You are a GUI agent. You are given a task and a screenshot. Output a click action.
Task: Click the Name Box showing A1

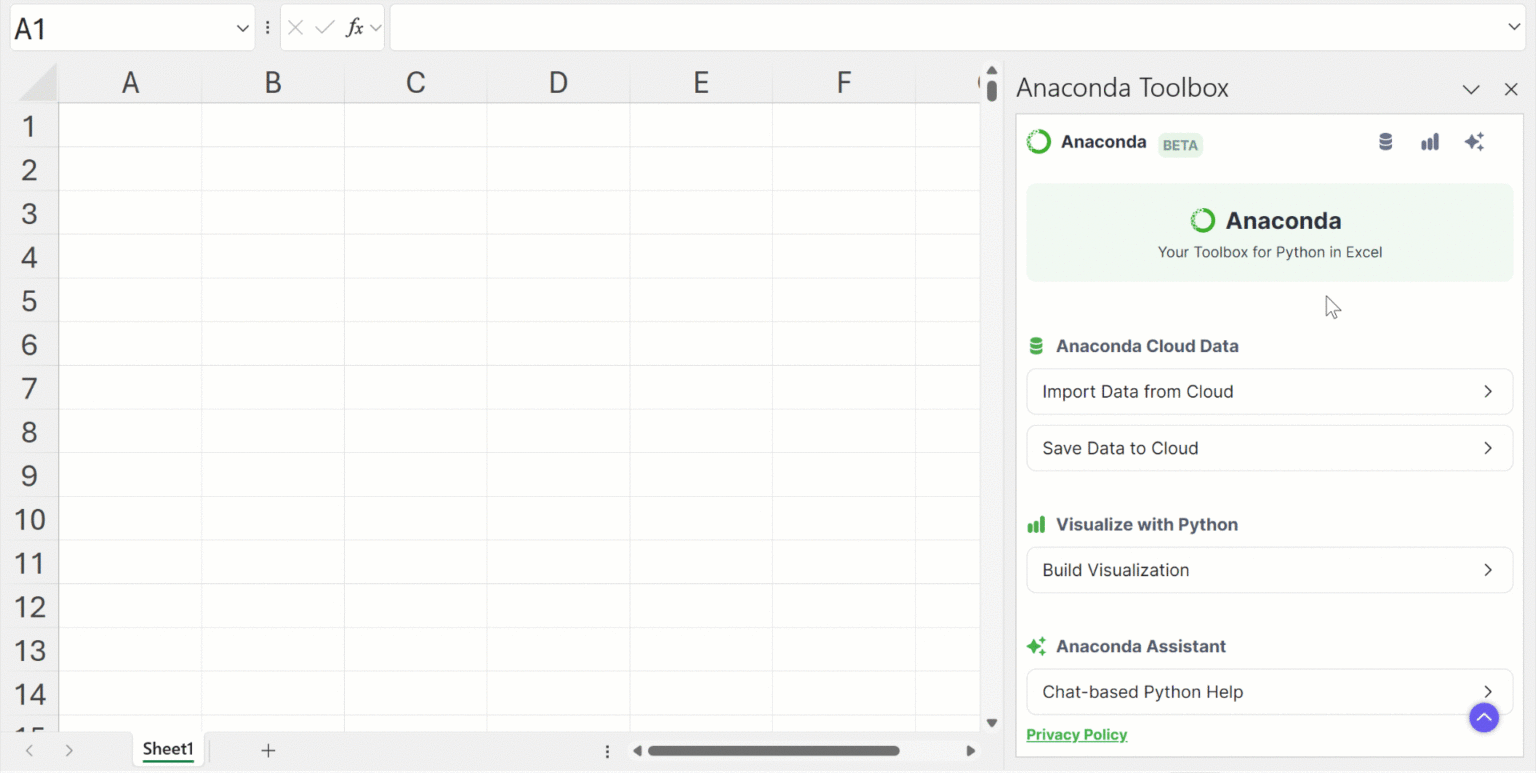(120, 28)
